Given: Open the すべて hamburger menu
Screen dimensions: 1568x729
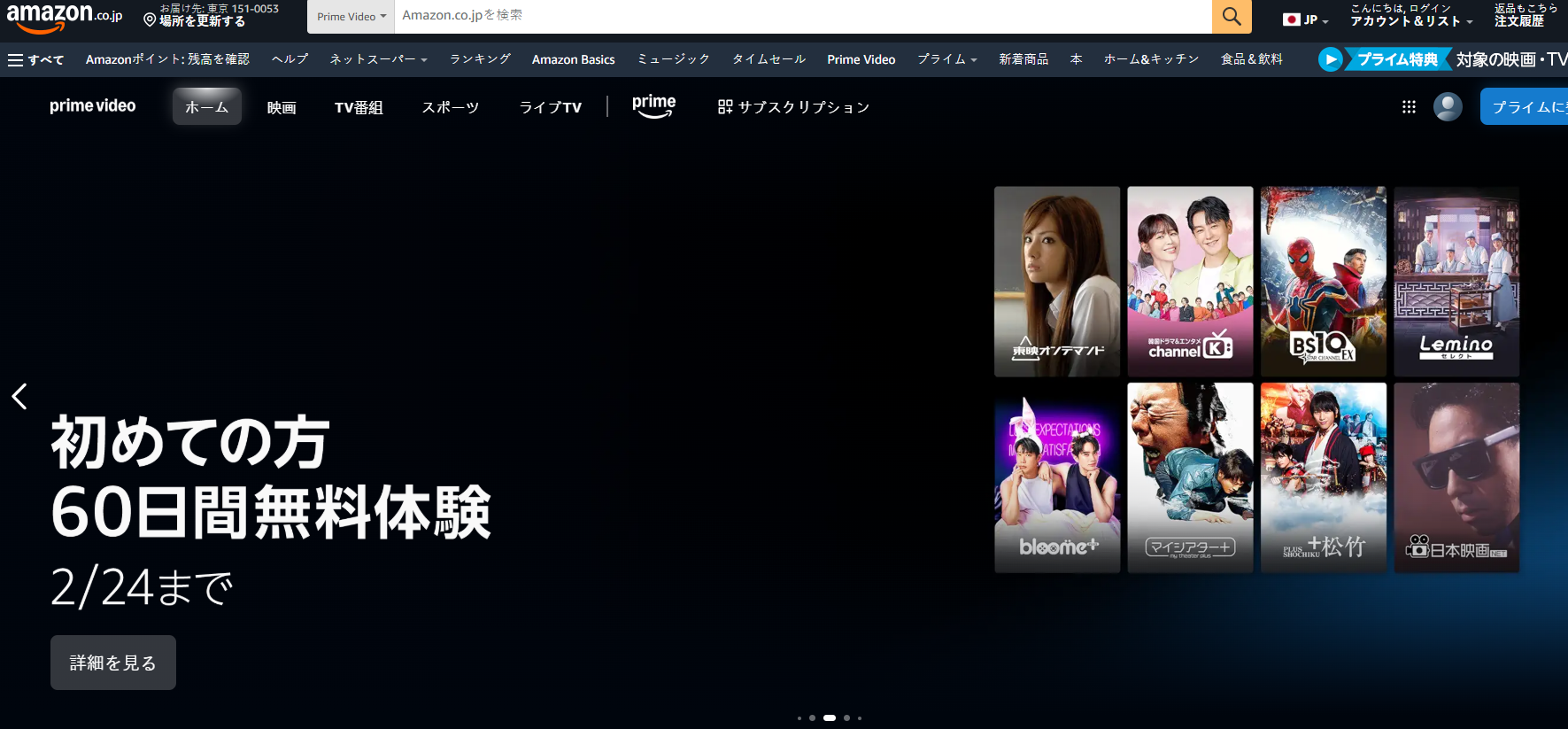Looking at the screenshot, I should tap(35, 59).
